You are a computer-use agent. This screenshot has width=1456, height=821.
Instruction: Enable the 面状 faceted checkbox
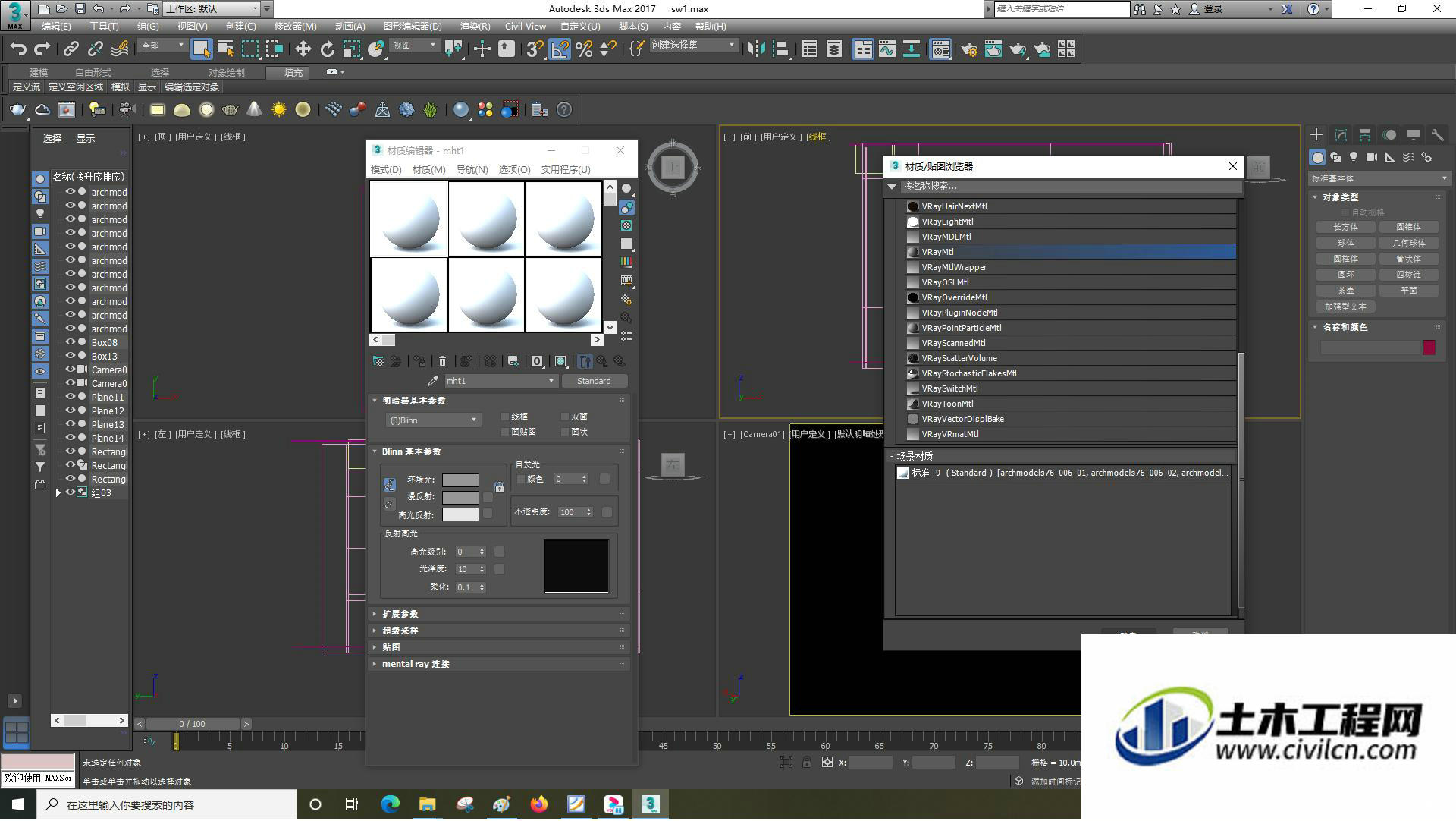pyautogui.click(x=565, y=432)
